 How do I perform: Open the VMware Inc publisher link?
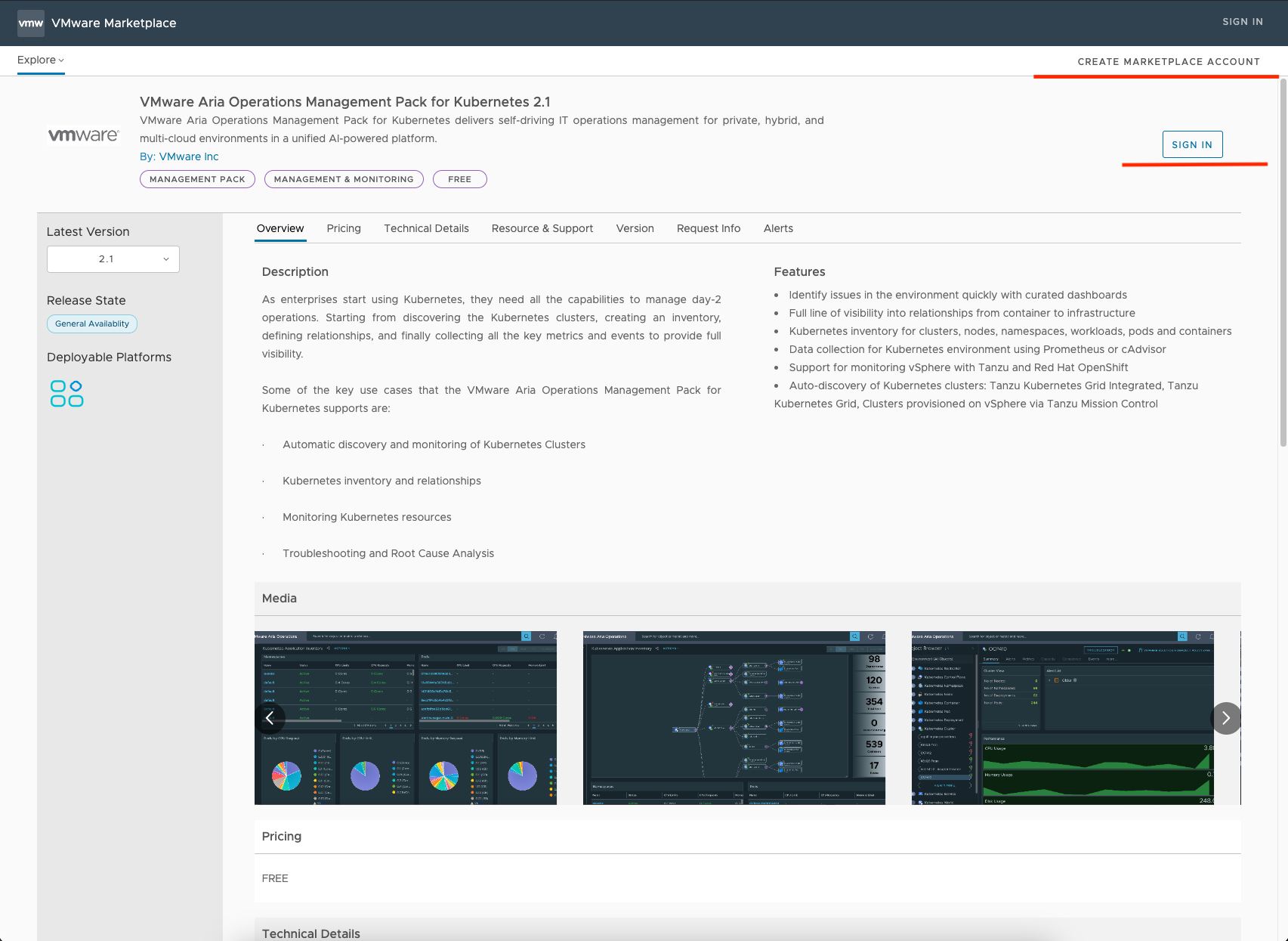pyautogui.click(x=188, y=156)
